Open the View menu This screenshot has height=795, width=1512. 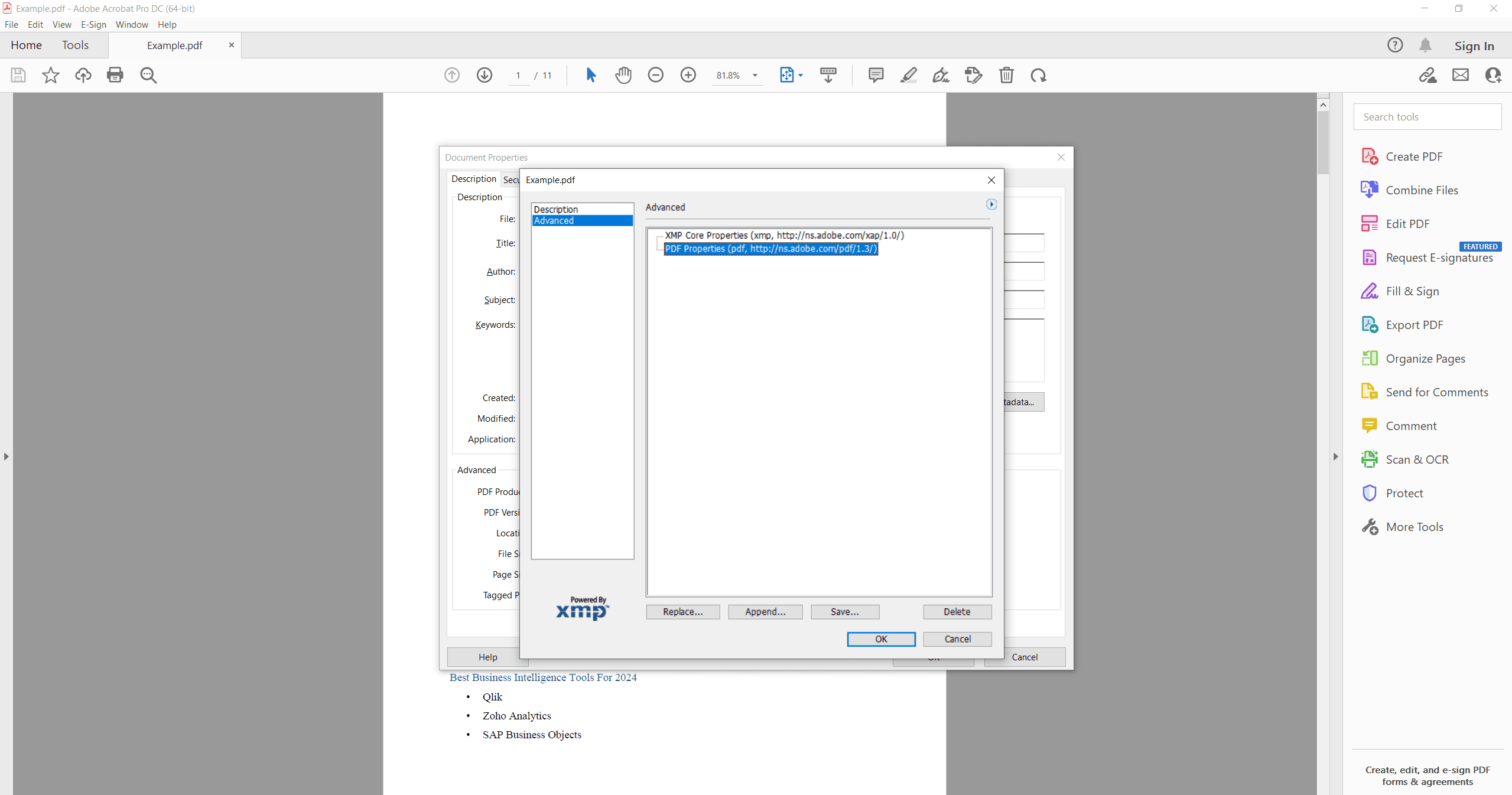pyautogui.click(x=61, y=24)
